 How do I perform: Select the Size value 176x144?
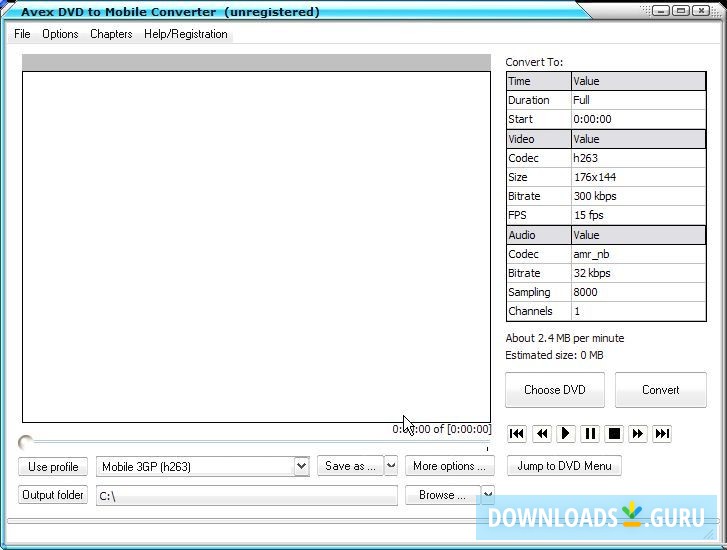point(638,177)
